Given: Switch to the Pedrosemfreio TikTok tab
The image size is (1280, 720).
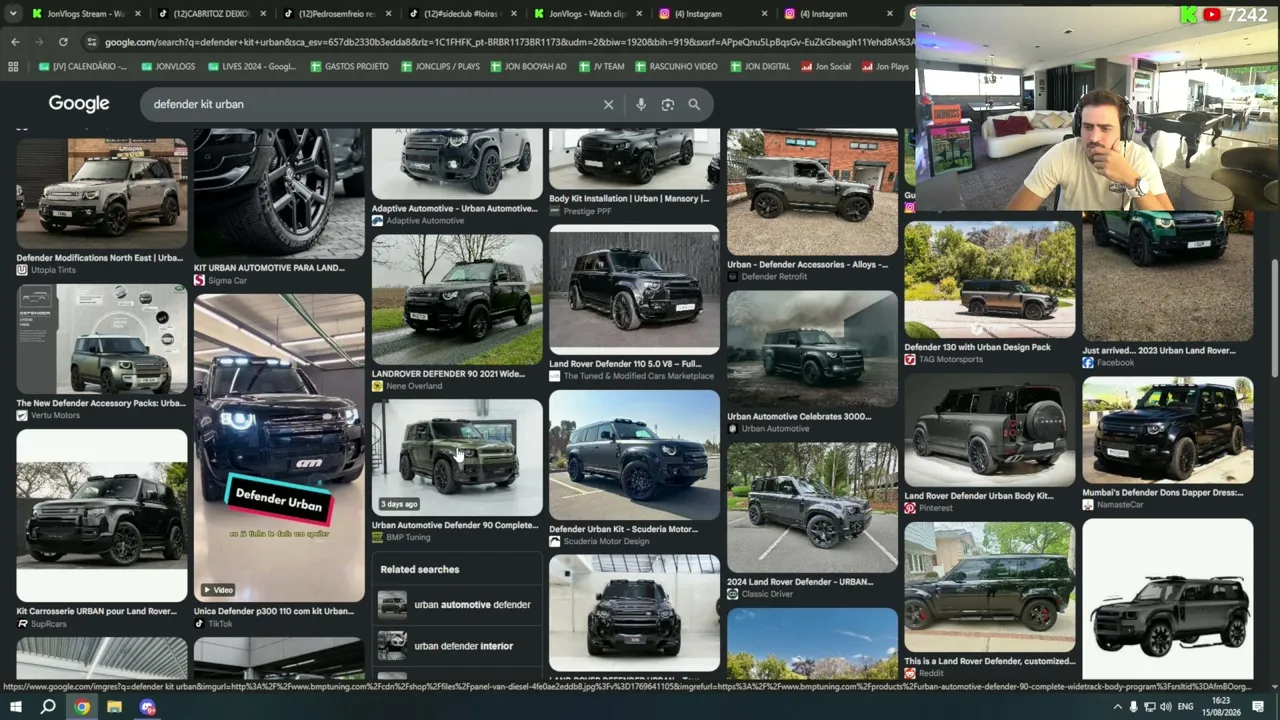Looking at the screenshot, I should (335, 14).
